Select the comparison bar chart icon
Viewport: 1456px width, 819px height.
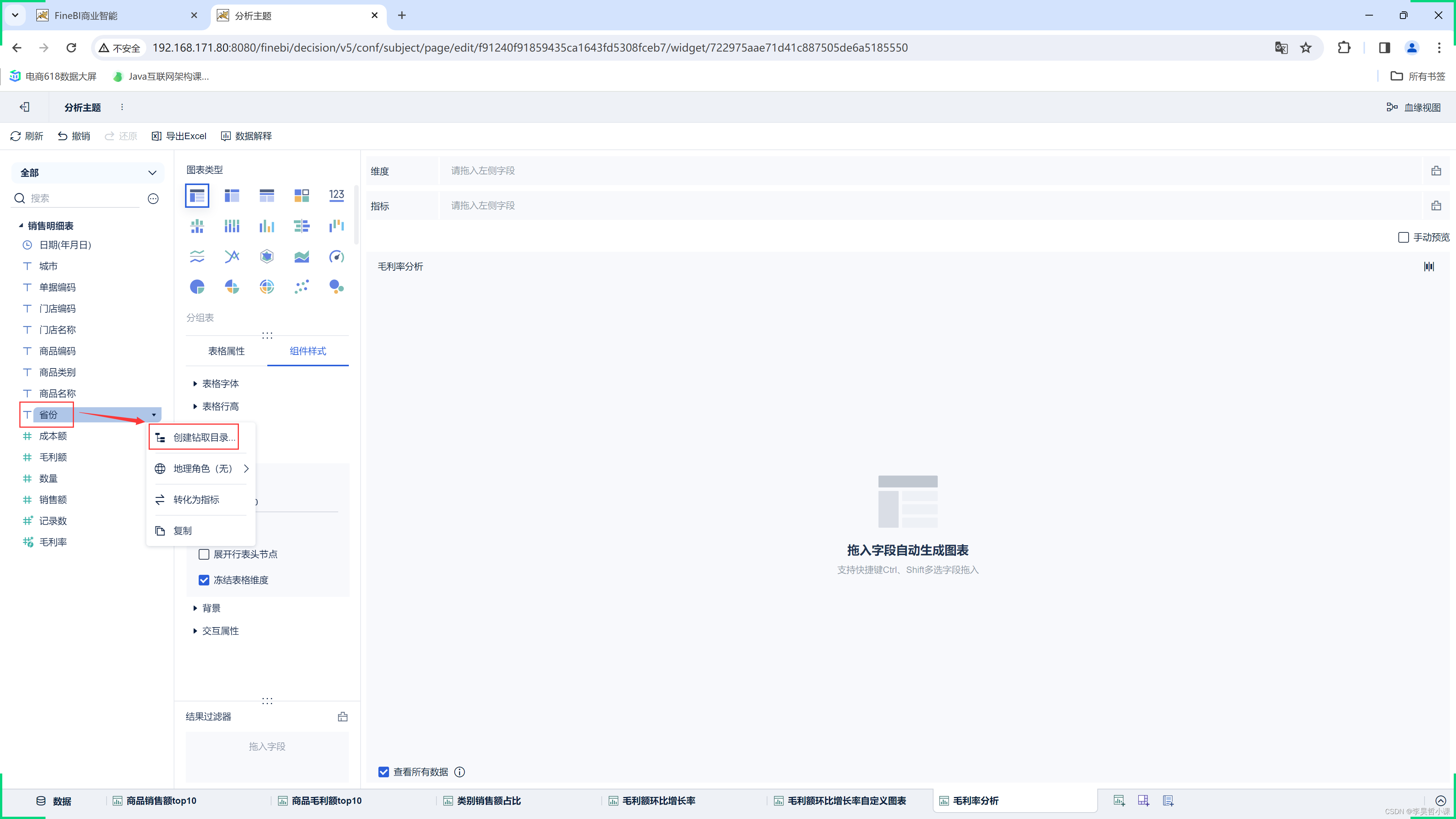pos(302,226)
